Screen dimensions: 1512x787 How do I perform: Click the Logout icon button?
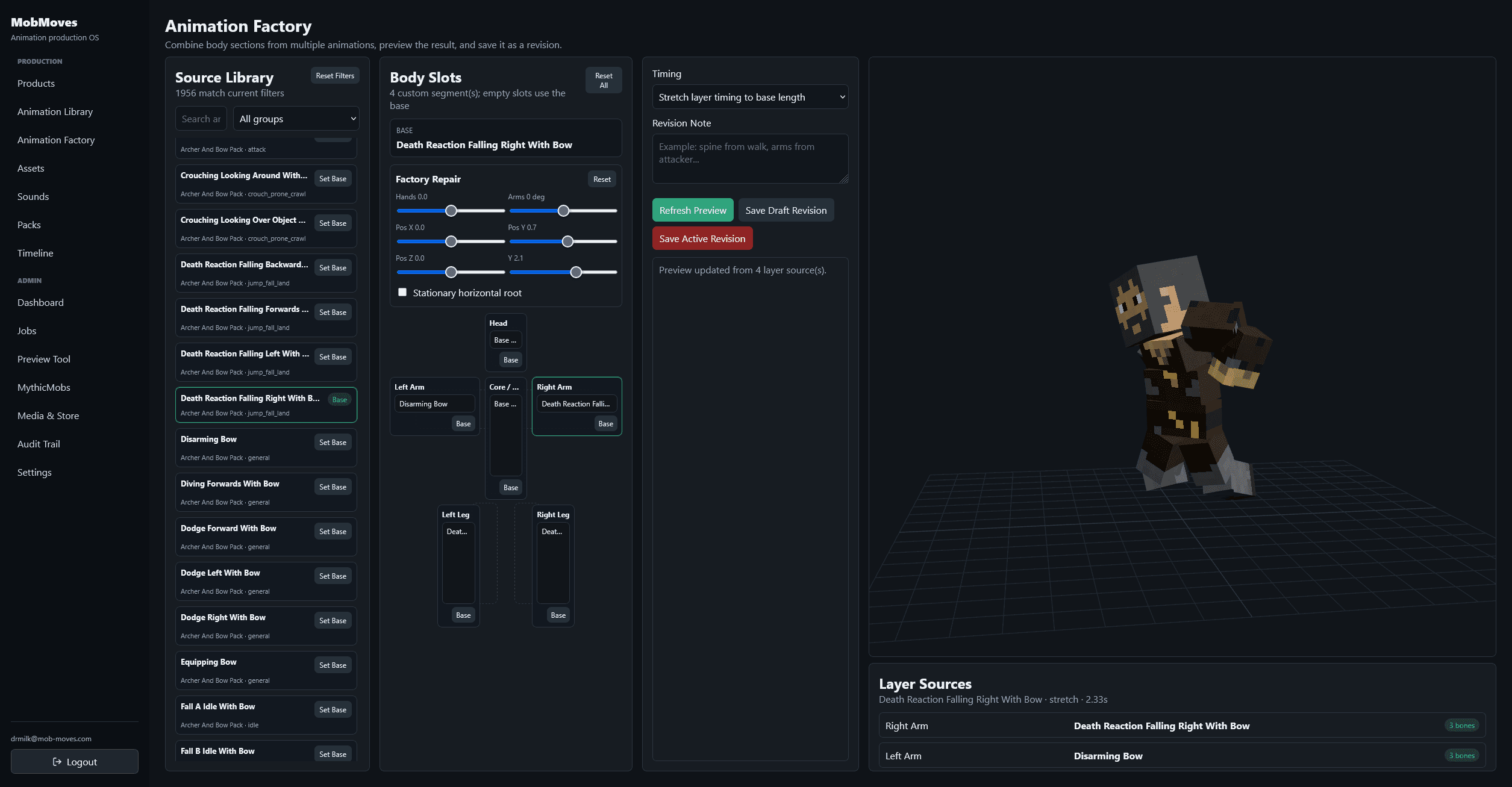tap(75, 762)
